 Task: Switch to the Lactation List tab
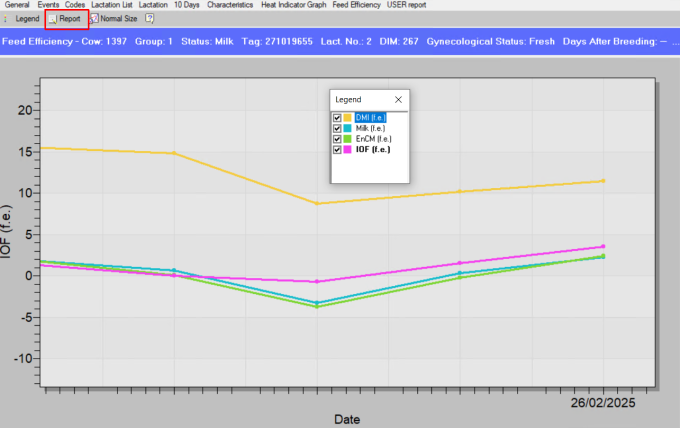[111, 5]
